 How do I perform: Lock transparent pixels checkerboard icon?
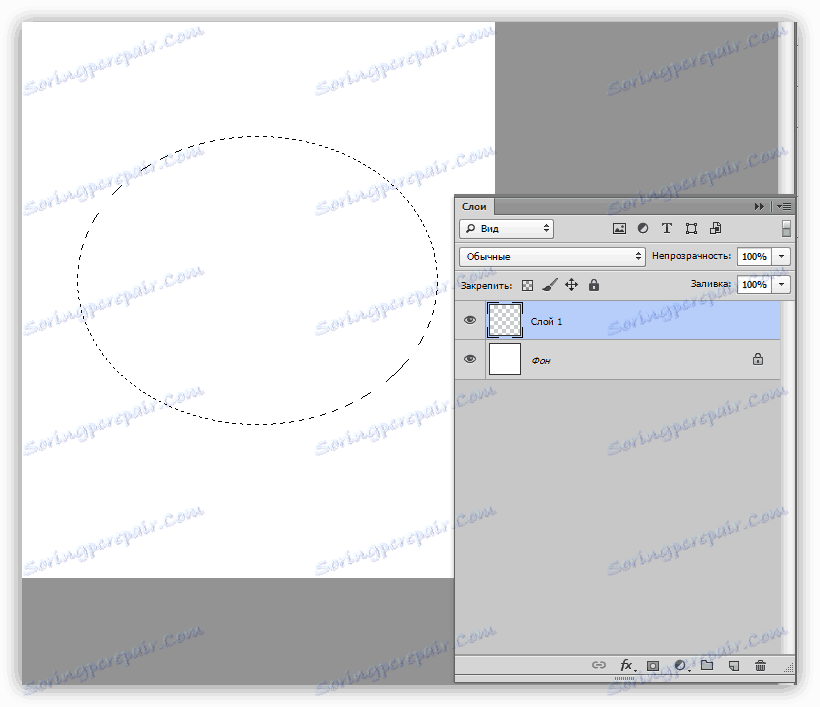[528, 285]
